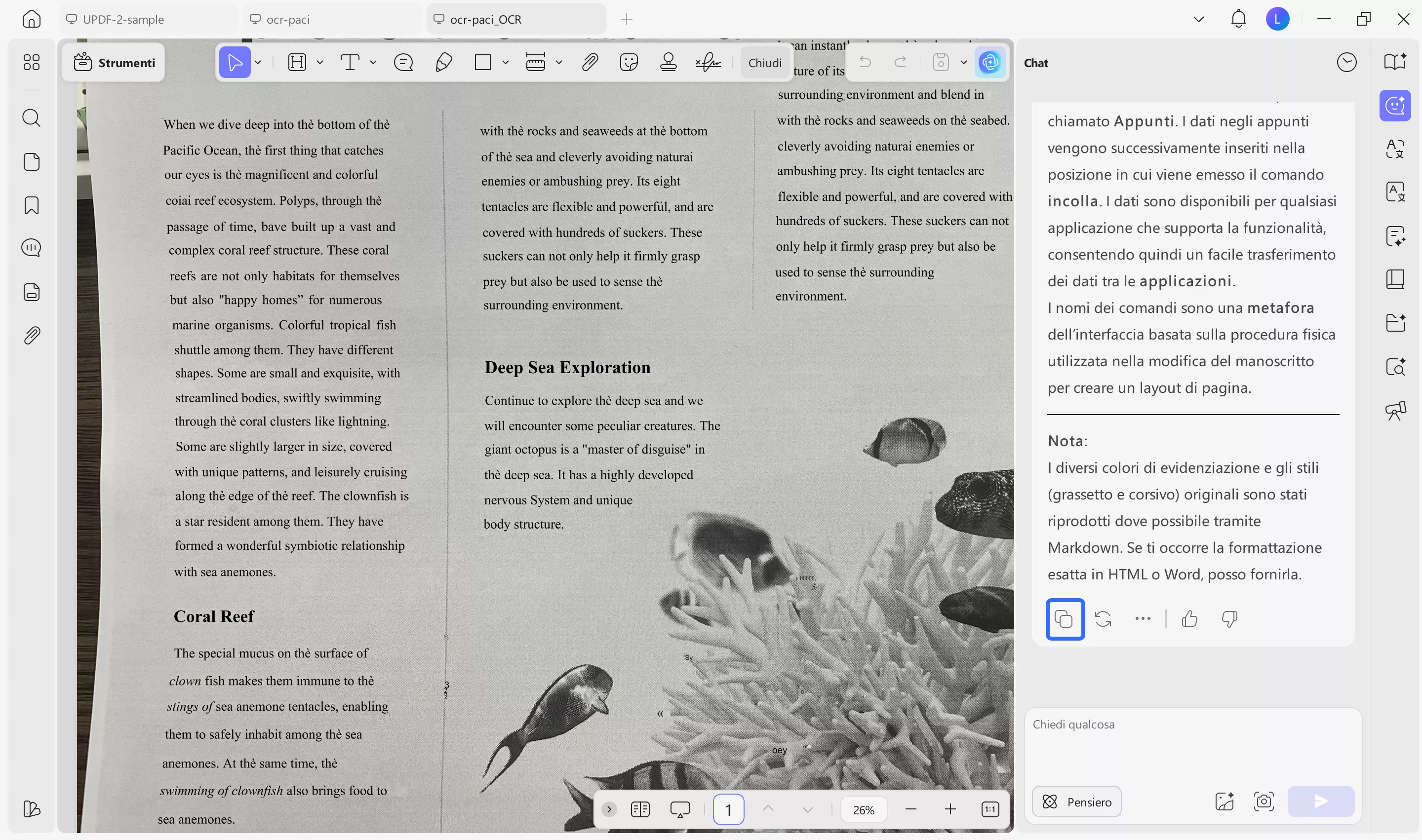This screenshot has width=1422, height=840.
Task: Switch to the ocr-paci tab
Action: click(288, 19)
